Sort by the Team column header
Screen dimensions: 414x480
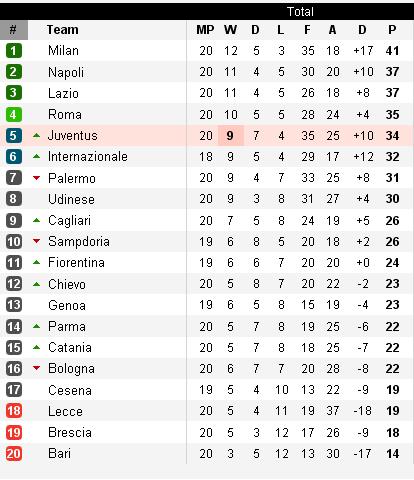coord(63,30)
